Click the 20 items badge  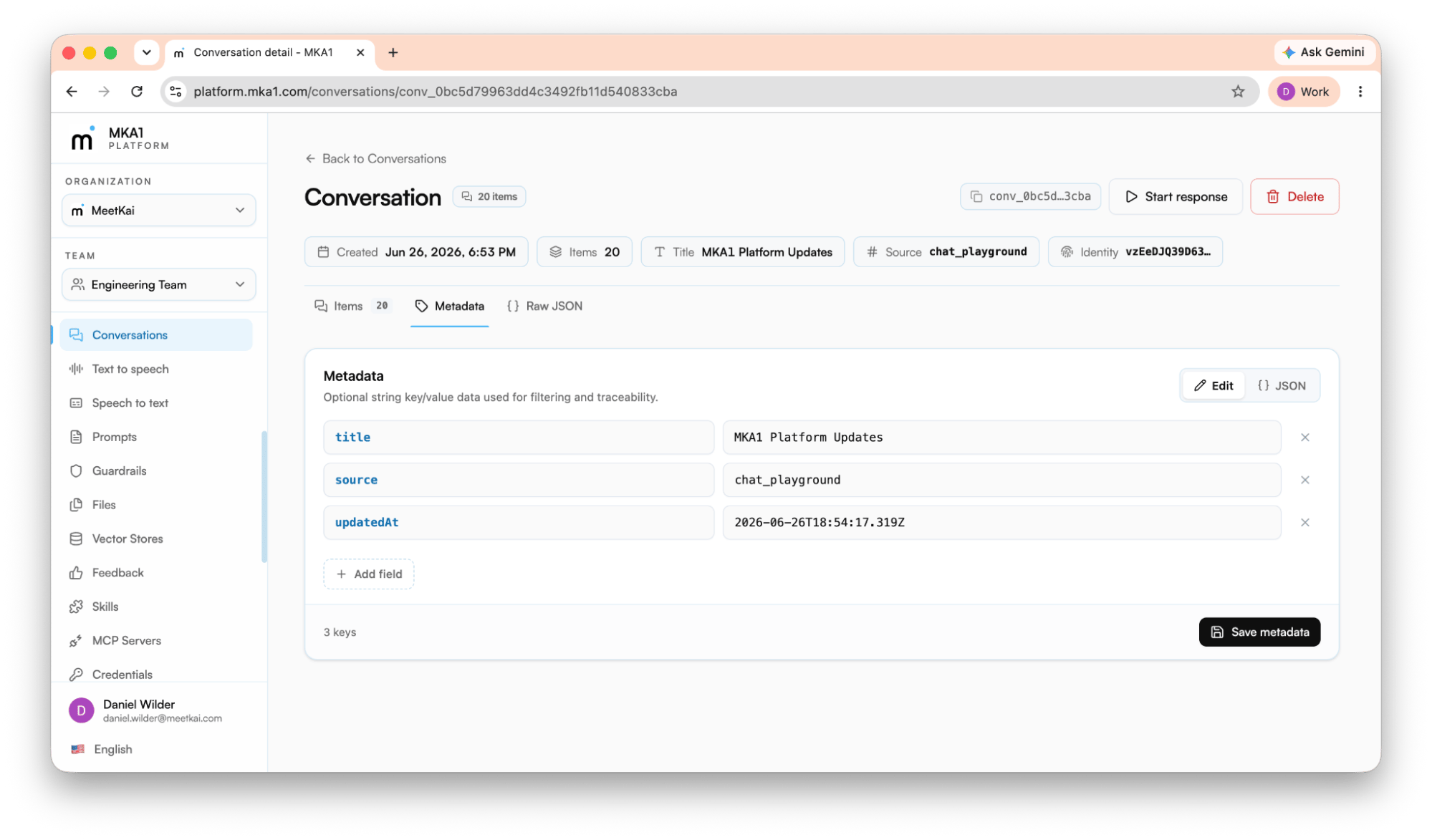pos(489,196)
